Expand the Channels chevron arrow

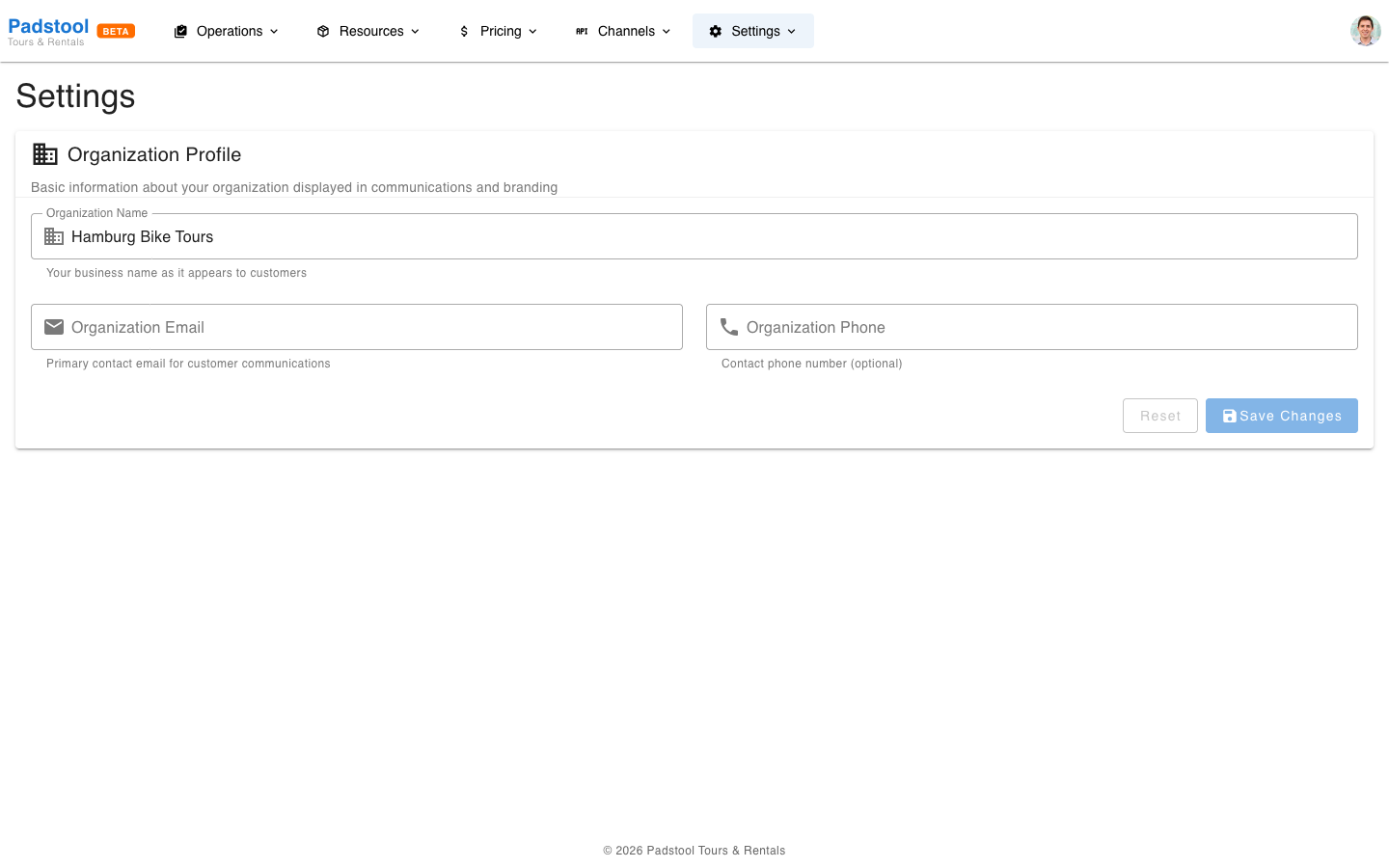coord(666,31)
